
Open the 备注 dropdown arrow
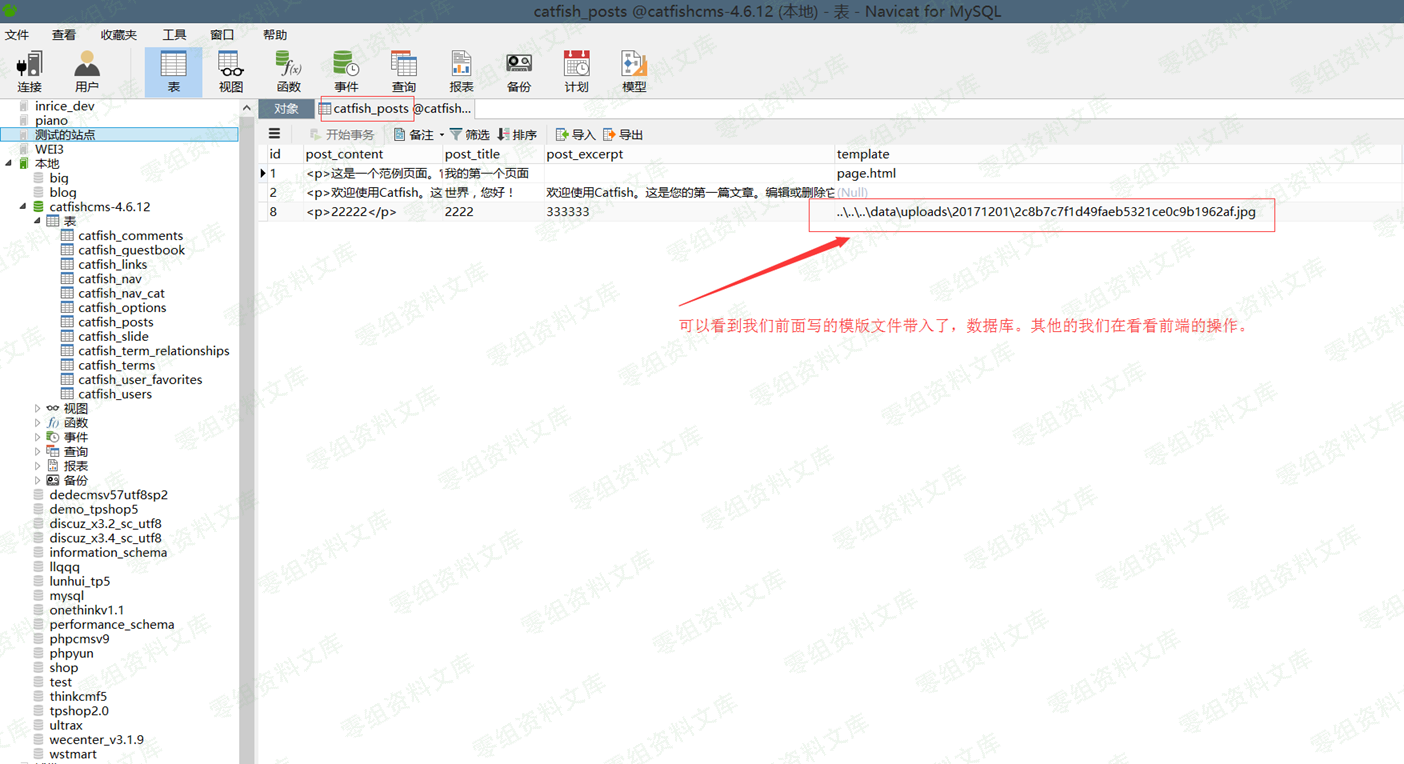click(442, 135)
